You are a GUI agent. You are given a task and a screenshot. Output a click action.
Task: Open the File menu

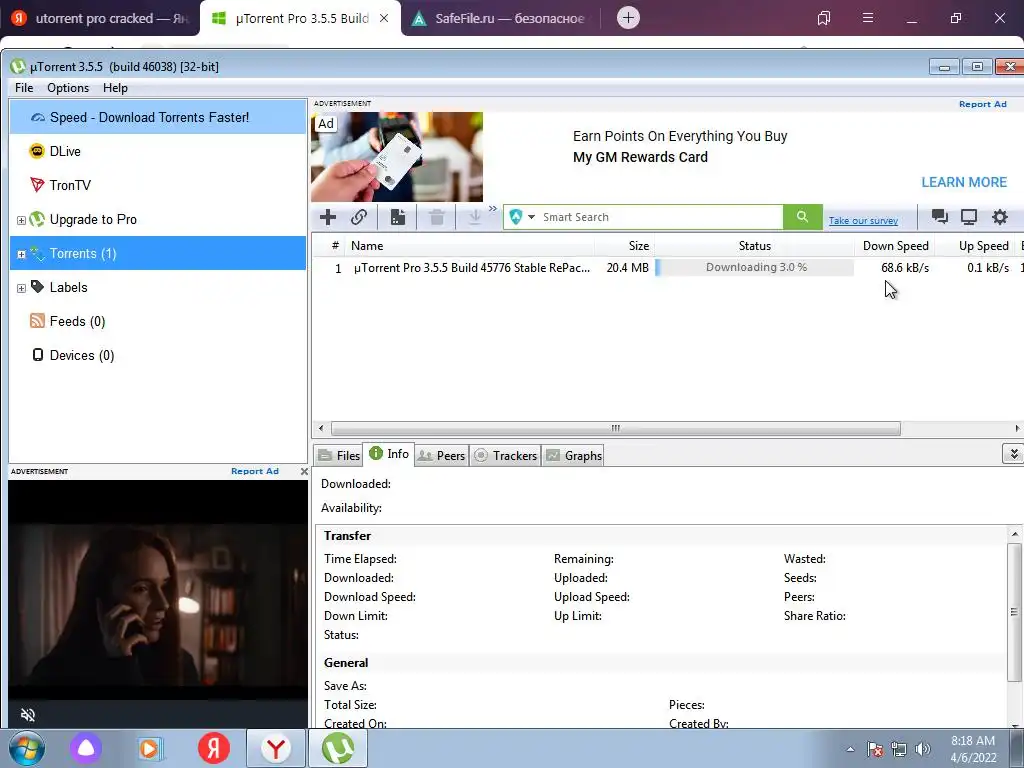pos(24,88)
